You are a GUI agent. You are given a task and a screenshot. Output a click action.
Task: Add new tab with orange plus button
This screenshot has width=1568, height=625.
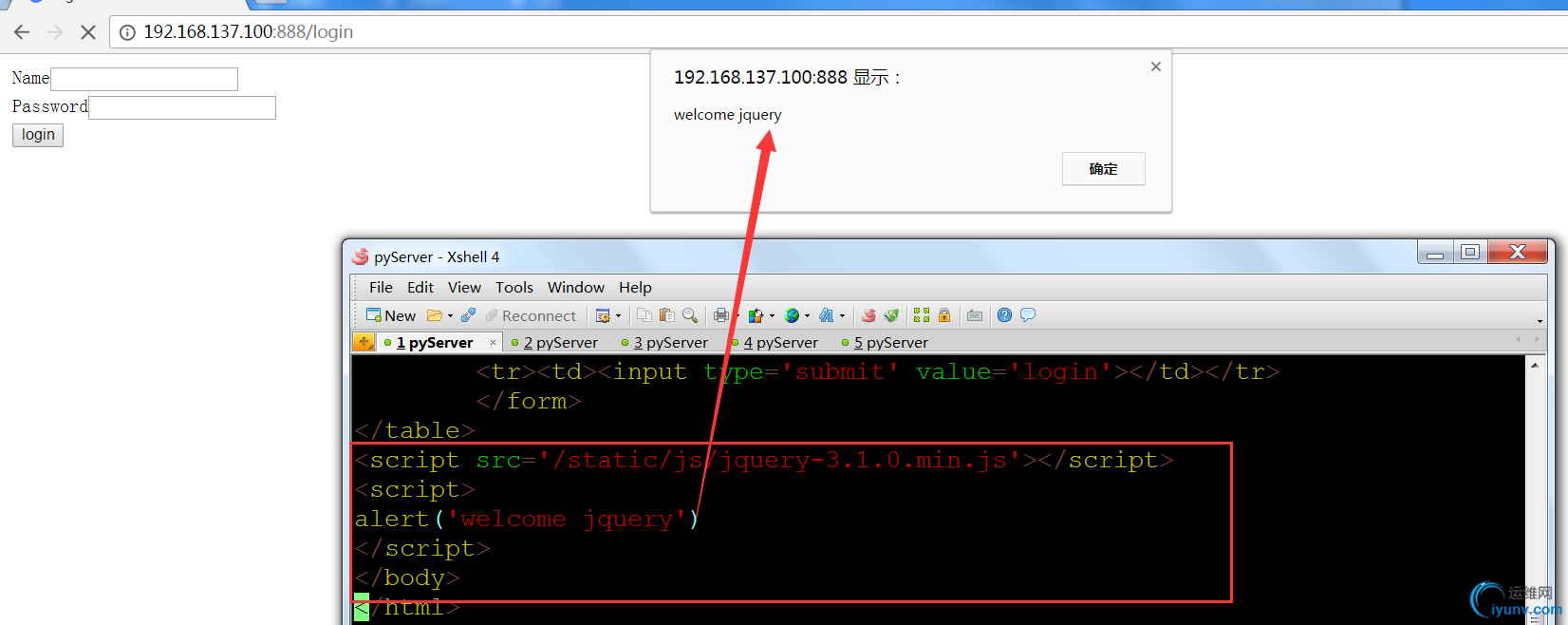tap(364, 342)
